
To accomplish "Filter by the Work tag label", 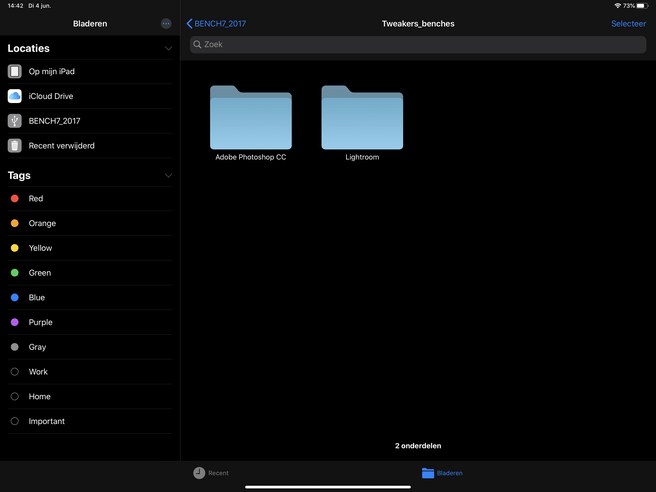I will (x=38, y=372).
